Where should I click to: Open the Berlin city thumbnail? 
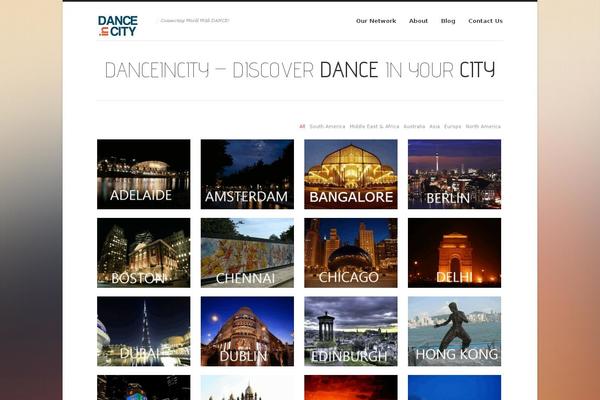pyautogui.click(x=454, y=174)
